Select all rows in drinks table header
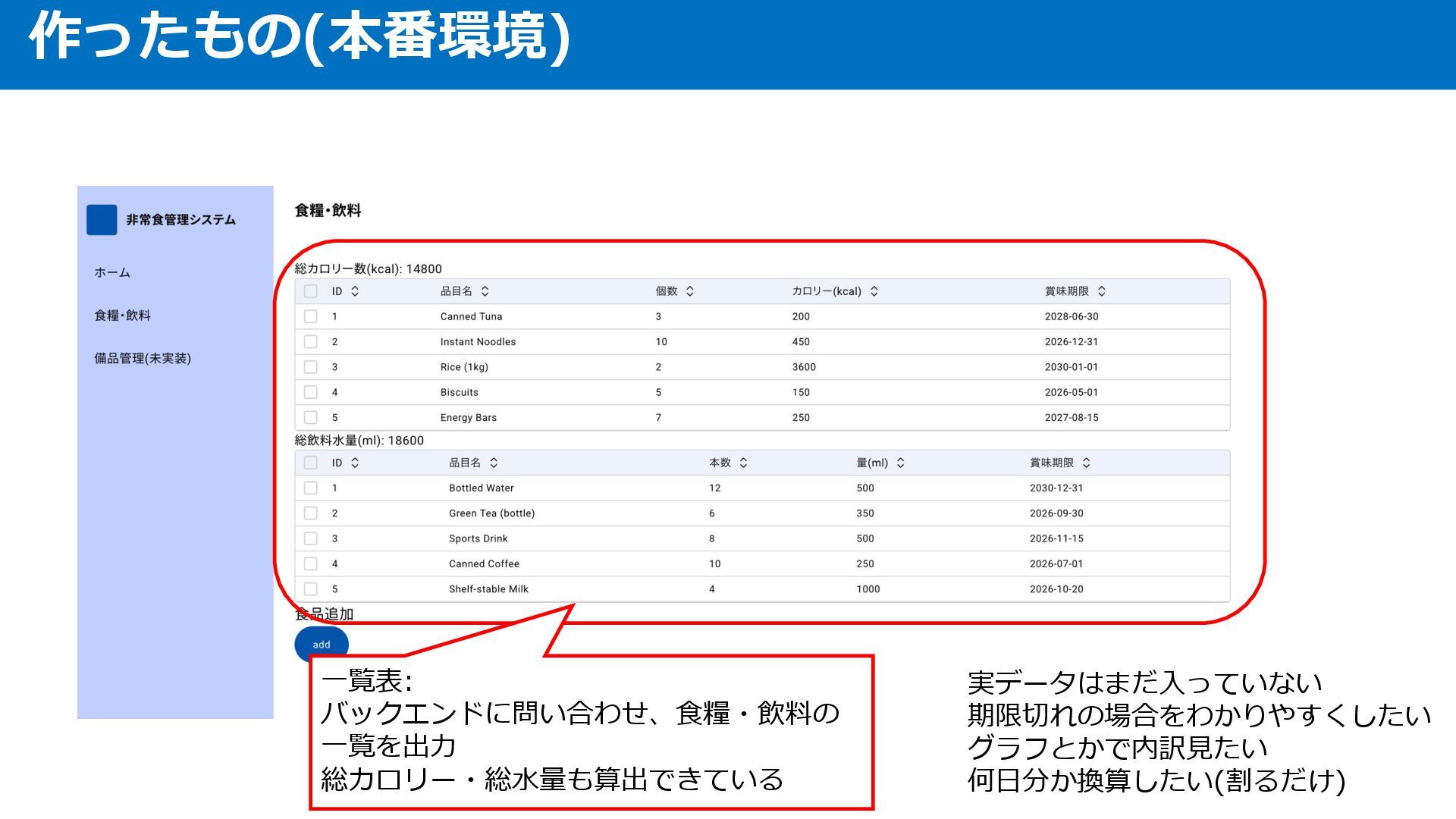The height and width of the screenshot is (819, 1456). (x=310, y=463)
